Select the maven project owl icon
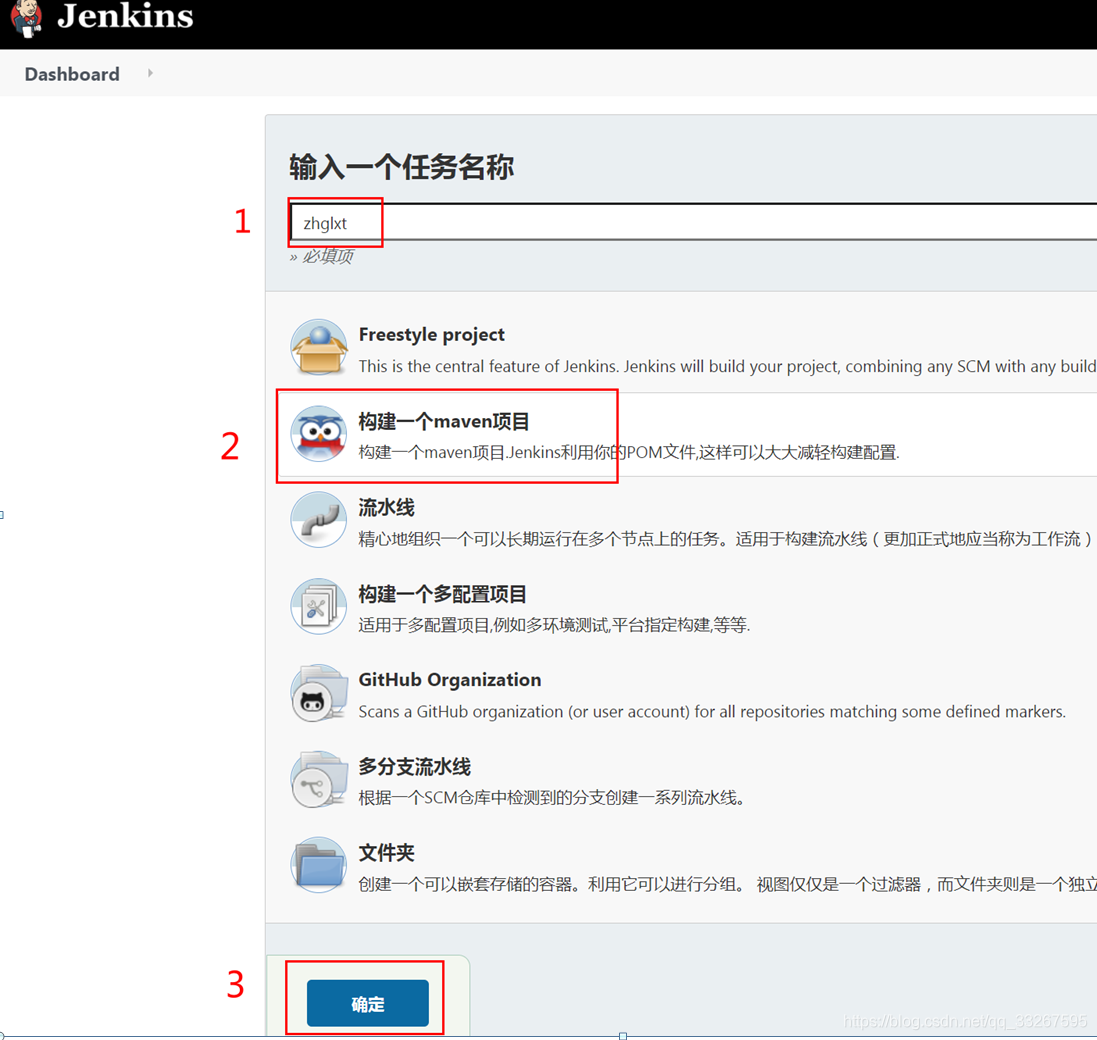This screenshot has width=1097, height=1040. click(319, 434)
